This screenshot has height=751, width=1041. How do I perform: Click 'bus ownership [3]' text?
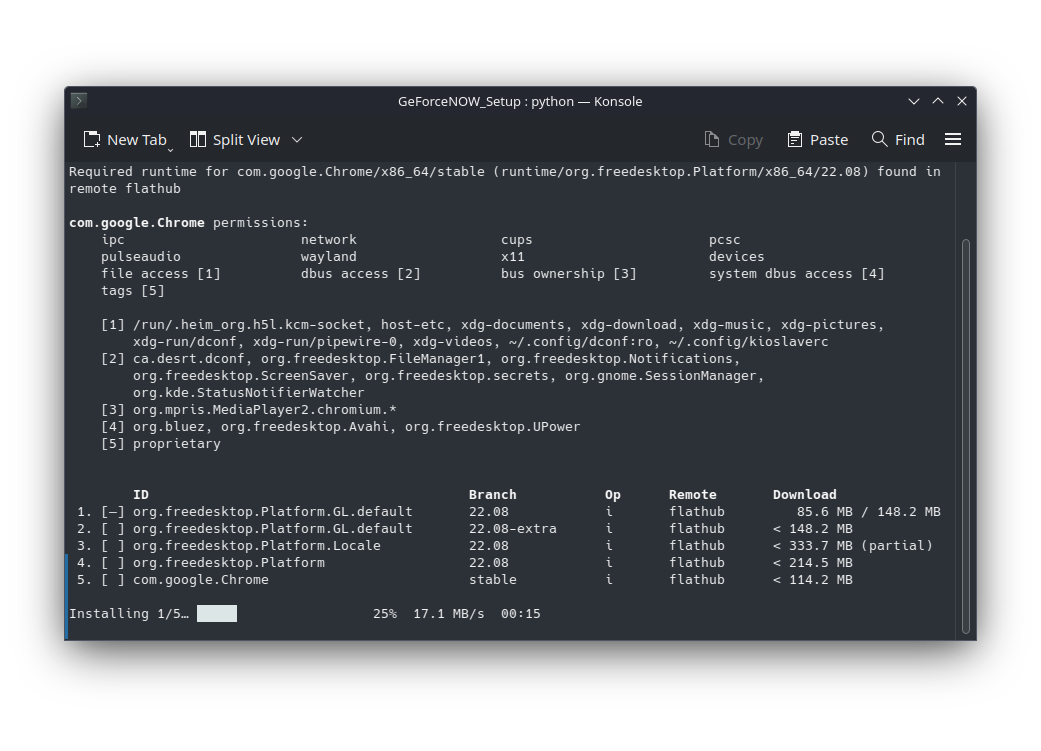pyautogui.click(x=569, y=274)
